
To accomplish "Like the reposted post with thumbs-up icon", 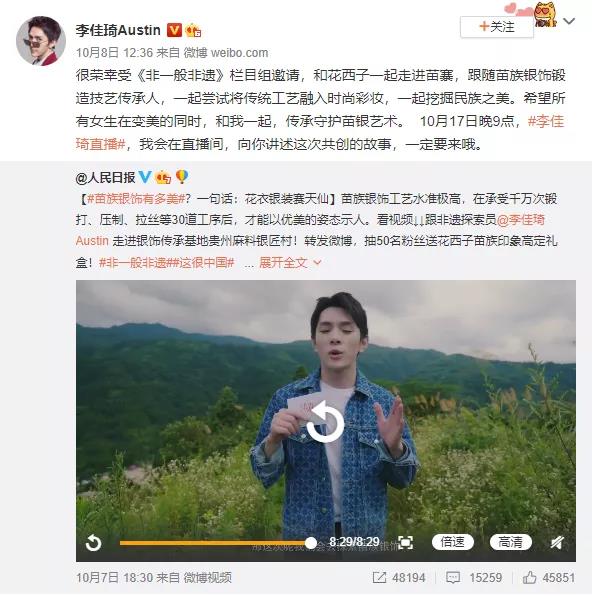I will 529,577.
